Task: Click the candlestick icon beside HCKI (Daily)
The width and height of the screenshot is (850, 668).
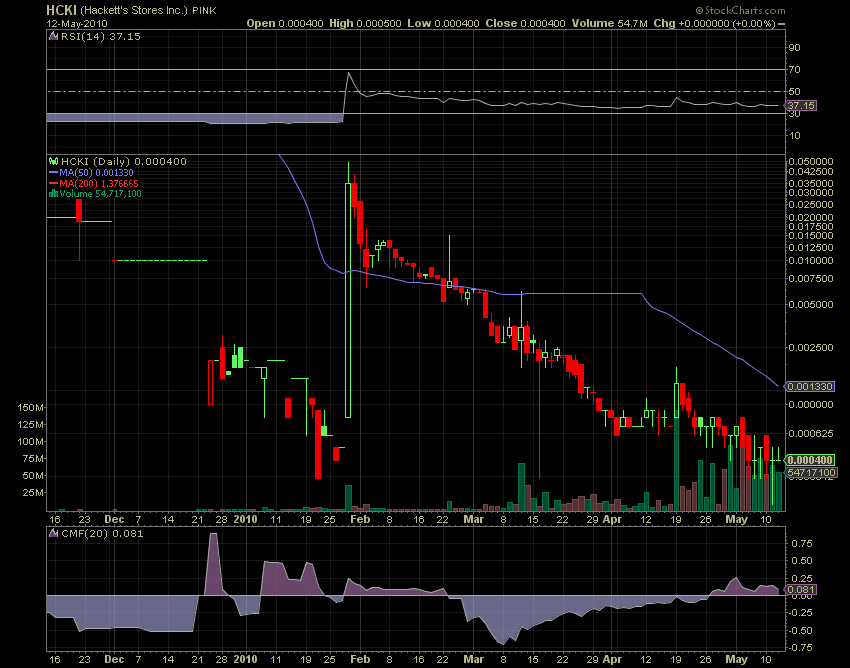Action: click(x=53, y=161)
